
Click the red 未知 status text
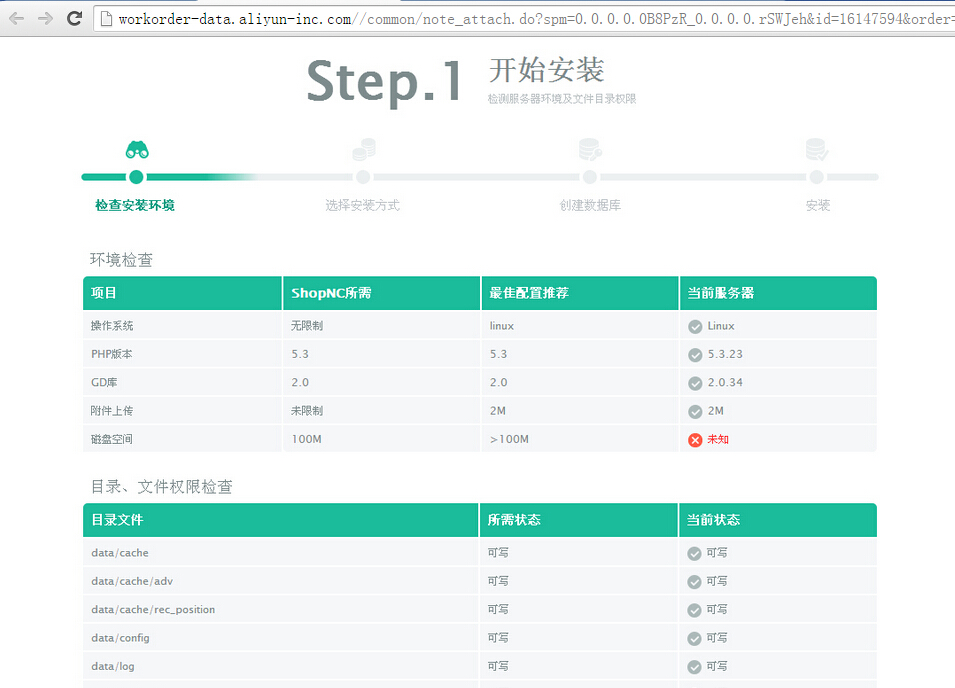[718, 440]
